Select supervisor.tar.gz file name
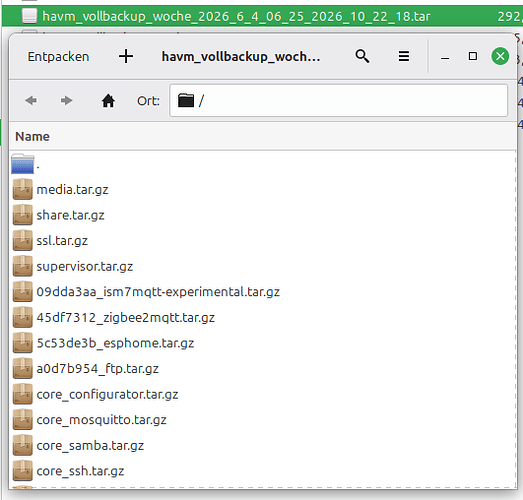This screenshot has height=500, width=523. pos(85,267)
